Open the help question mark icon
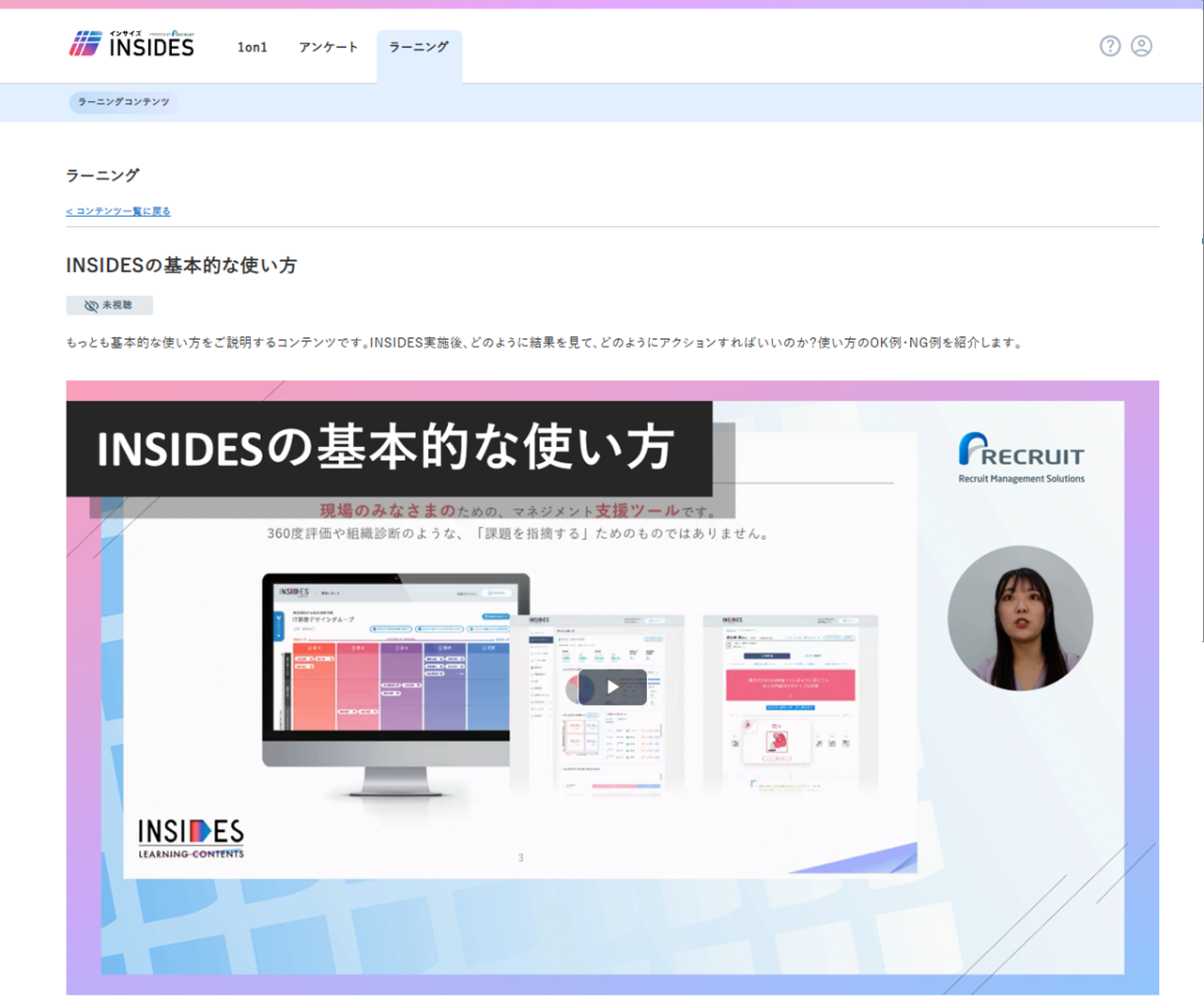Image resolution: width=1204 pixels, height=1001 pixels. (1110, 46)
